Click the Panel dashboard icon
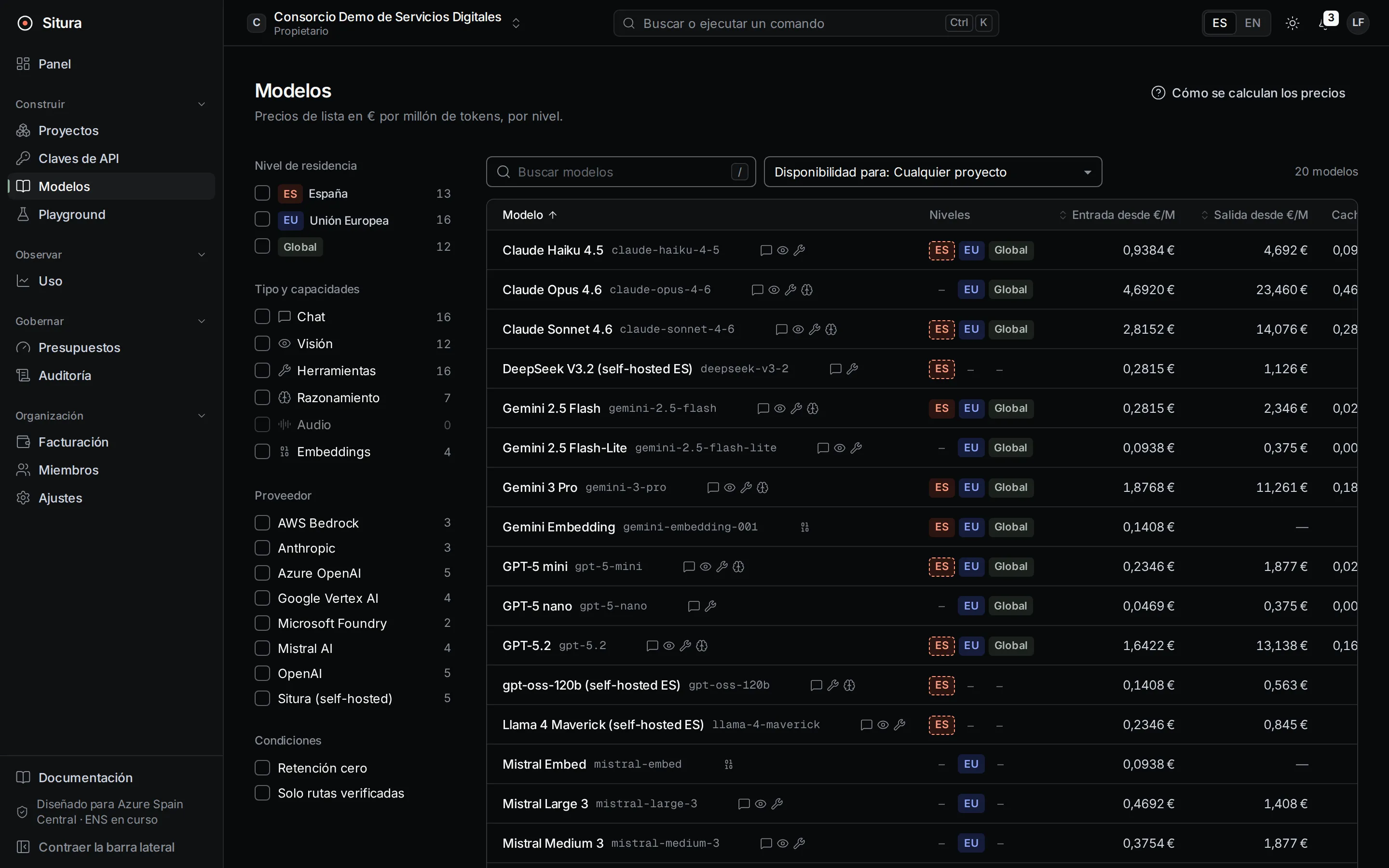 [23, 64]
